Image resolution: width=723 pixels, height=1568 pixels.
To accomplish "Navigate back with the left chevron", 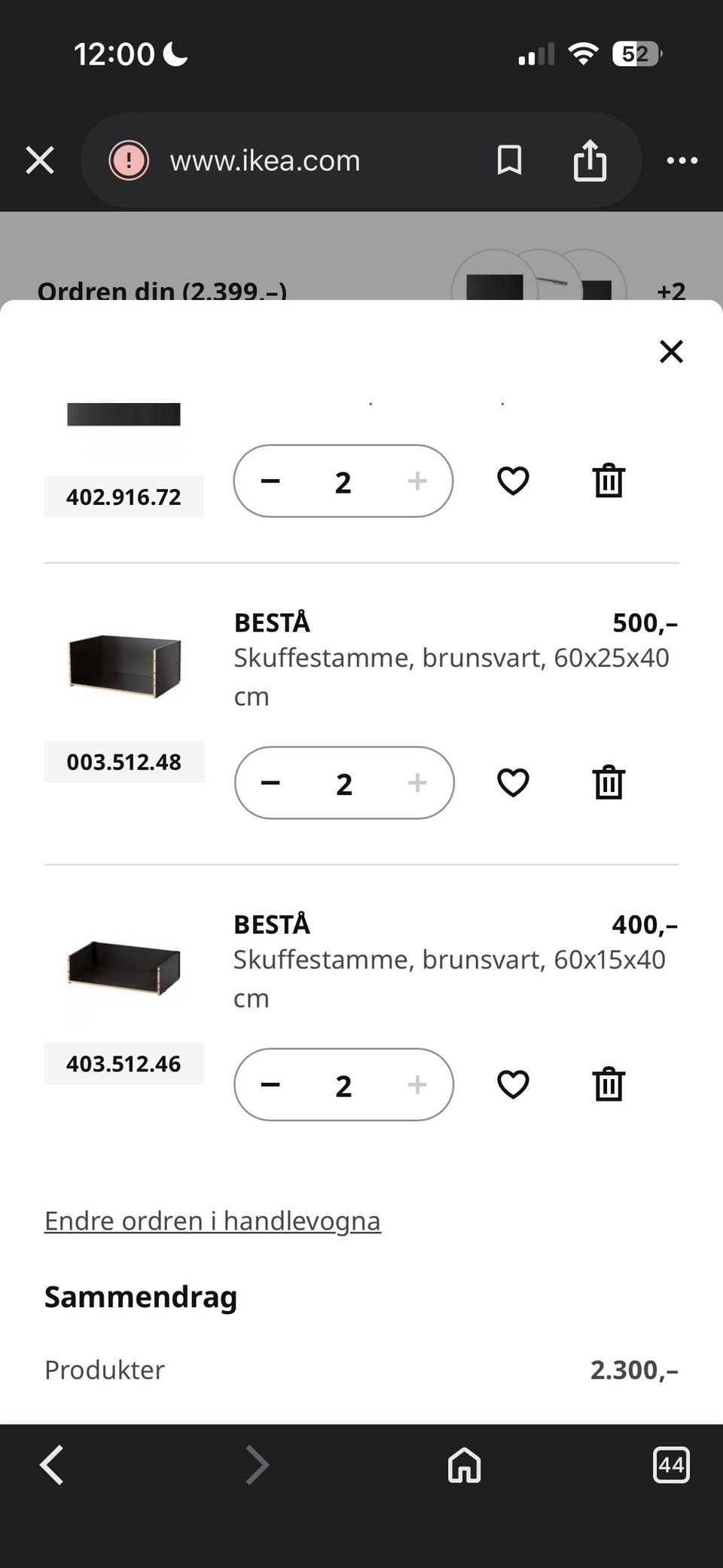I will [x=51, y=1465].
